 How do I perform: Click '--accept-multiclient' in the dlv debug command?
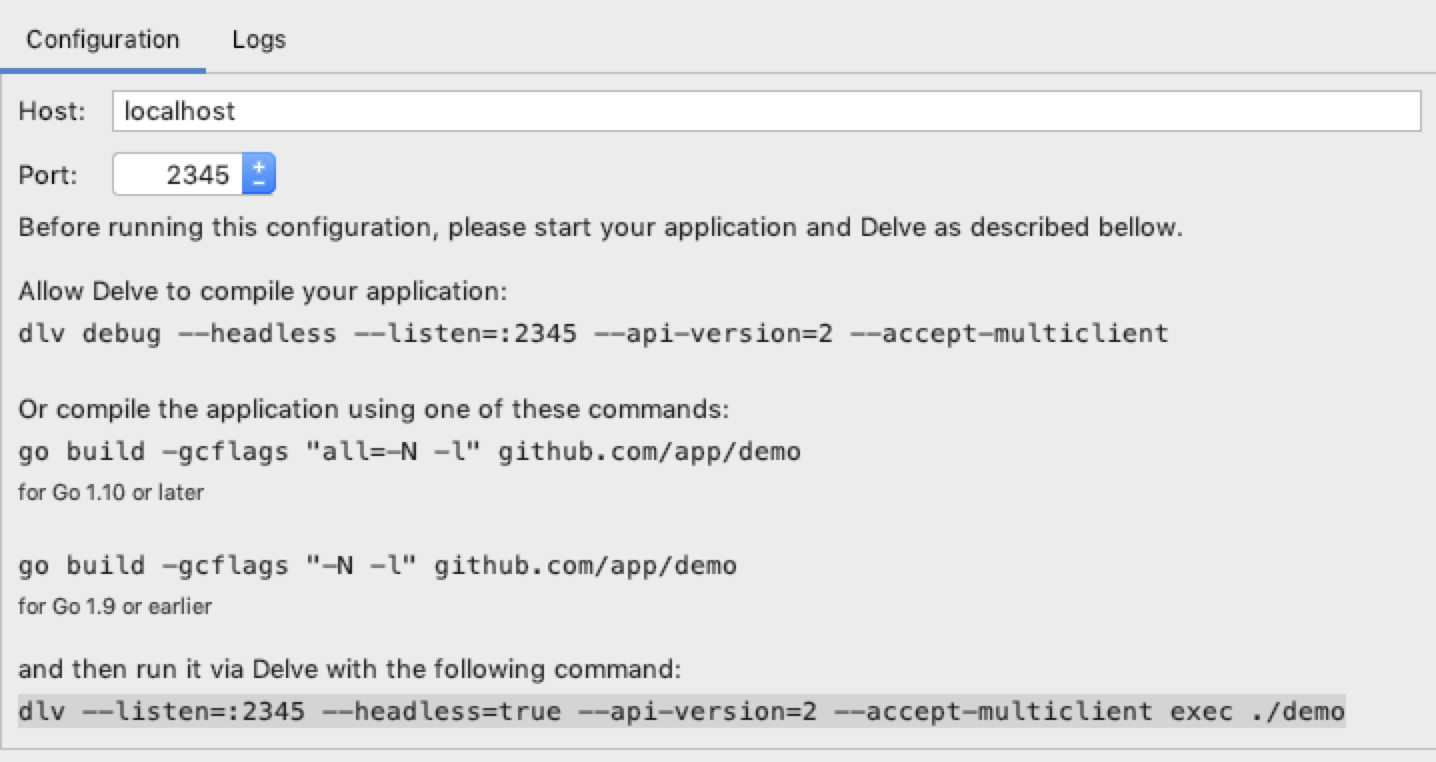pyautogui.click(x=1008, y=333)
